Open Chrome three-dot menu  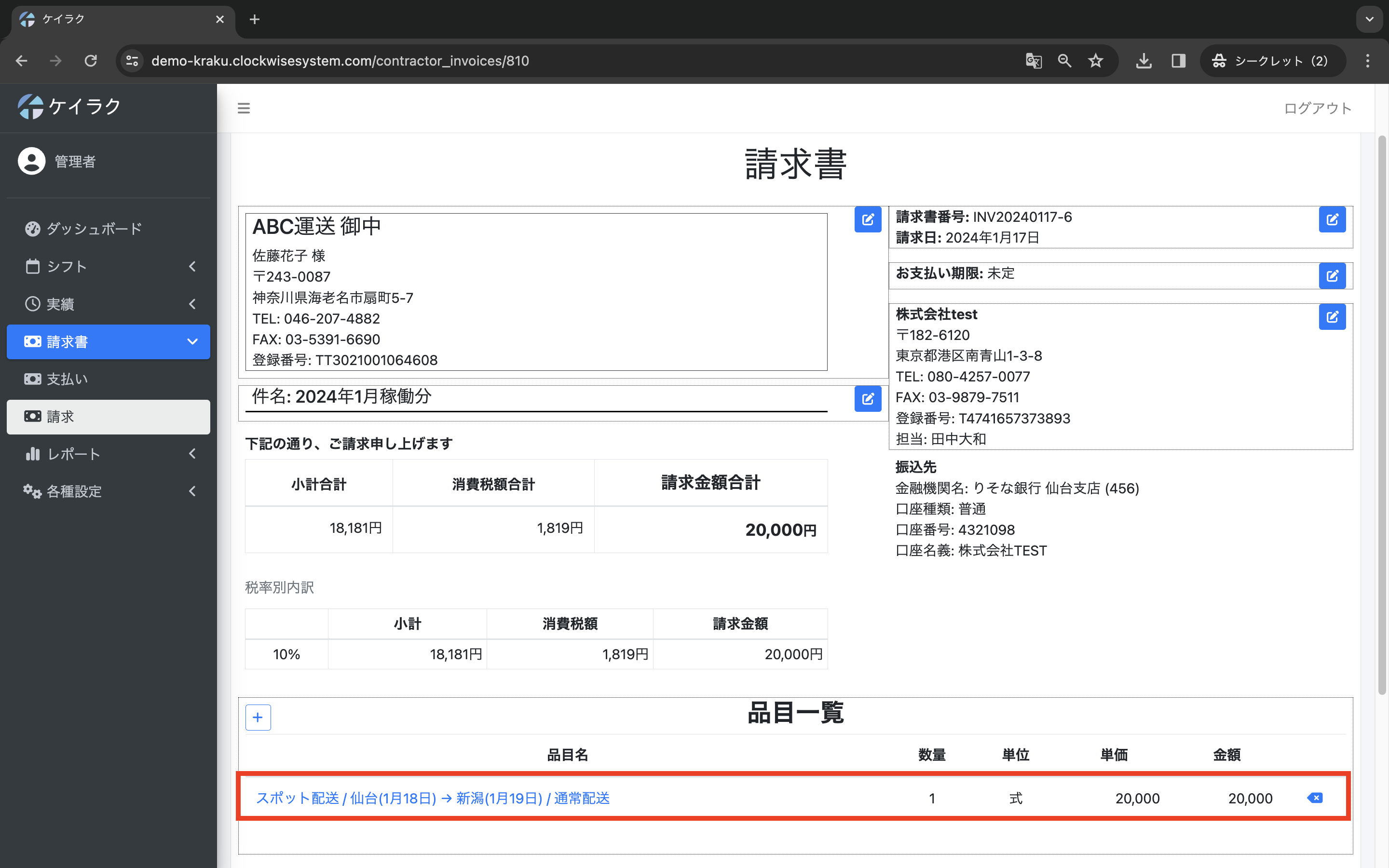click(1367, 61)
